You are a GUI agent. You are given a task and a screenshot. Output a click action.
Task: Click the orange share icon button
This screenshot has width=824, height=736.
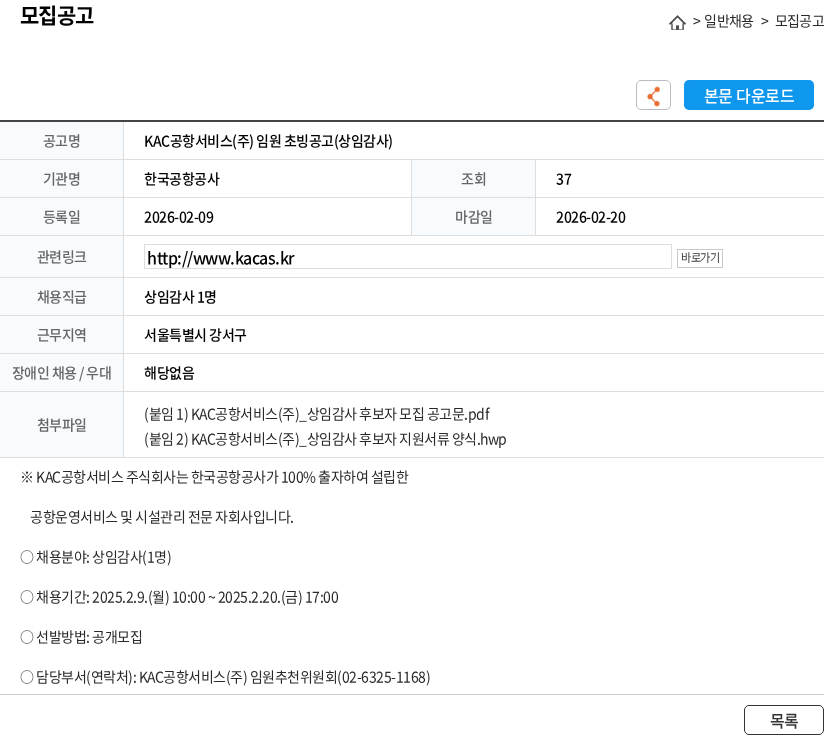pyautogui.click(x=653, y=95)
